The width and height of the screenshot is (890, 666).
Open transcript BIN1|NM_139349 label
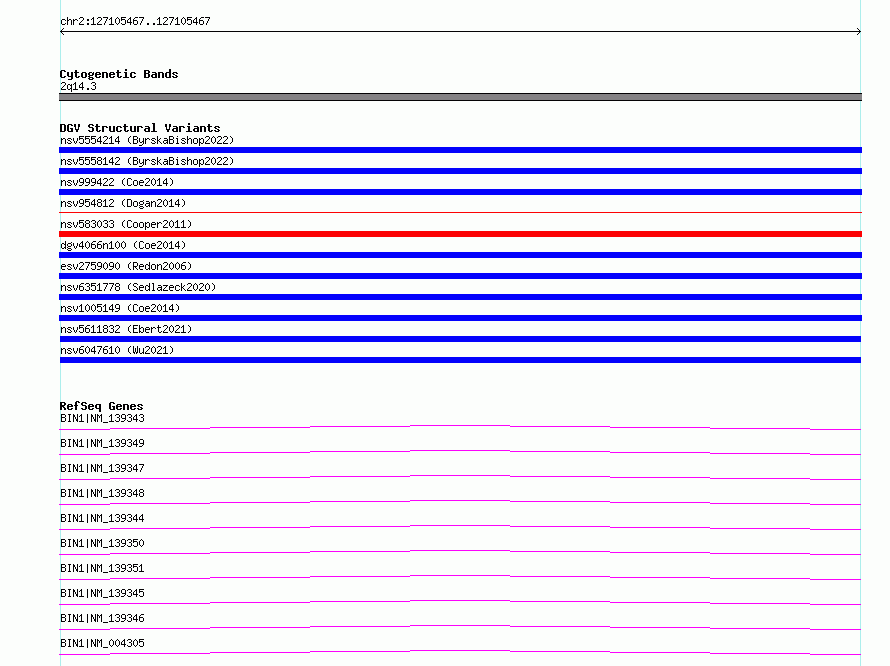102,443
